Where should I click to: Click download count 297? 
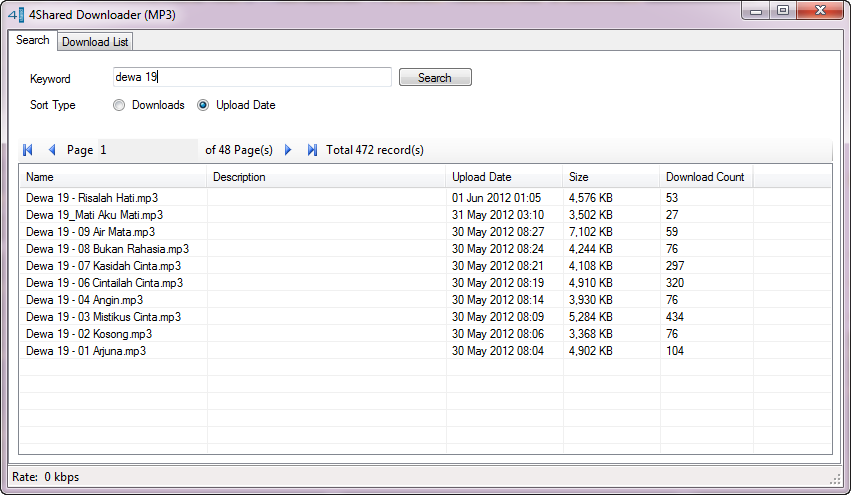(675, 266)
